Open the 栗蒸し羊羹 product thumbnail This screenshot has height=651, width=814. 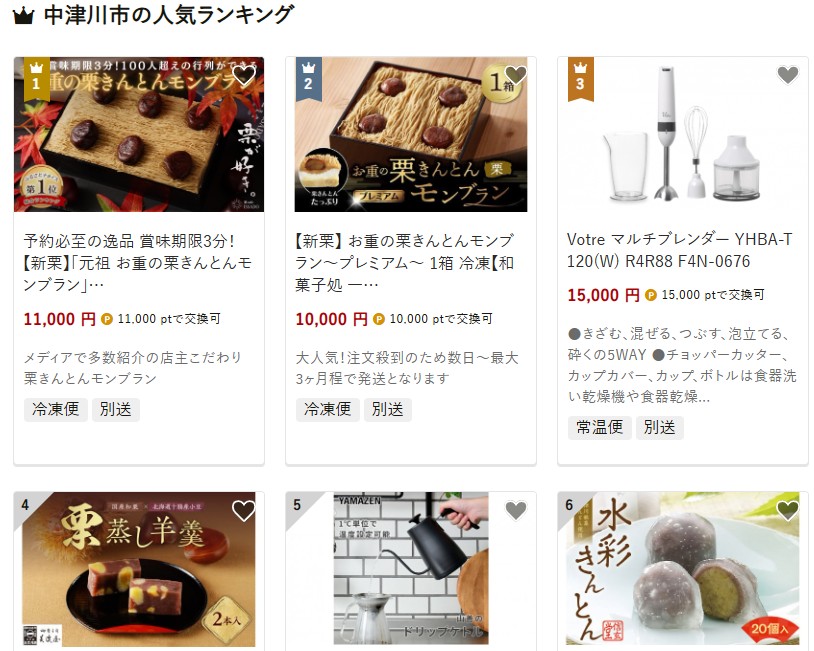[139, 569]
